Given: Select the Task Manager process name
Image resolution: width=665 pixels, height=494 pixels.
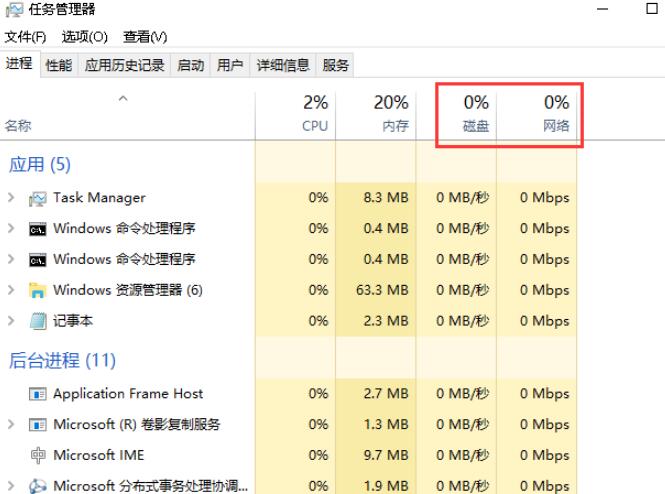Looking at the screenshot, I should 99,198.
